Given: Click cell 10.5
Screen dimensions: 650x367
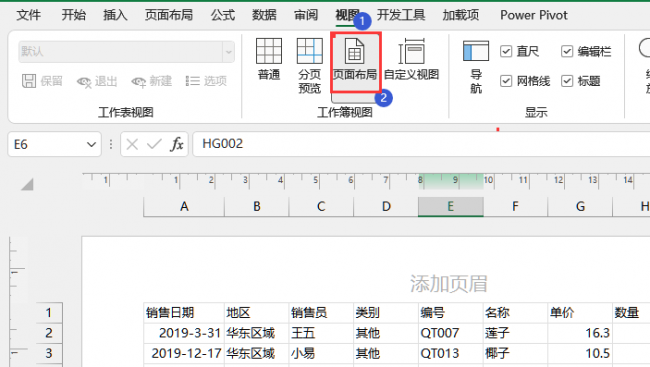Looking at the screenshot, I should [580, 353].
